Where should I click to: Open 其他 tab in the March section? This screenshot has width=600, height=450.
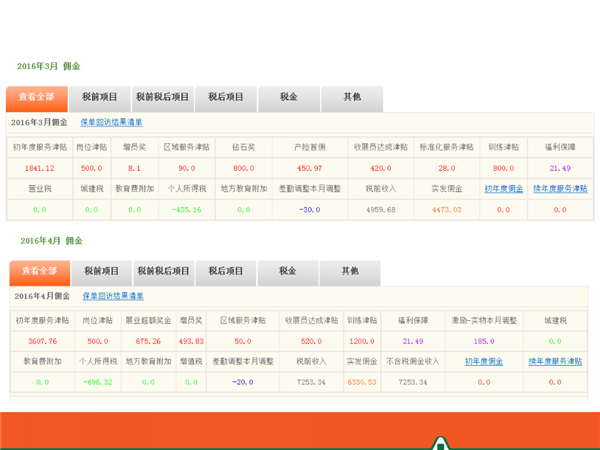tap(352, 97)
